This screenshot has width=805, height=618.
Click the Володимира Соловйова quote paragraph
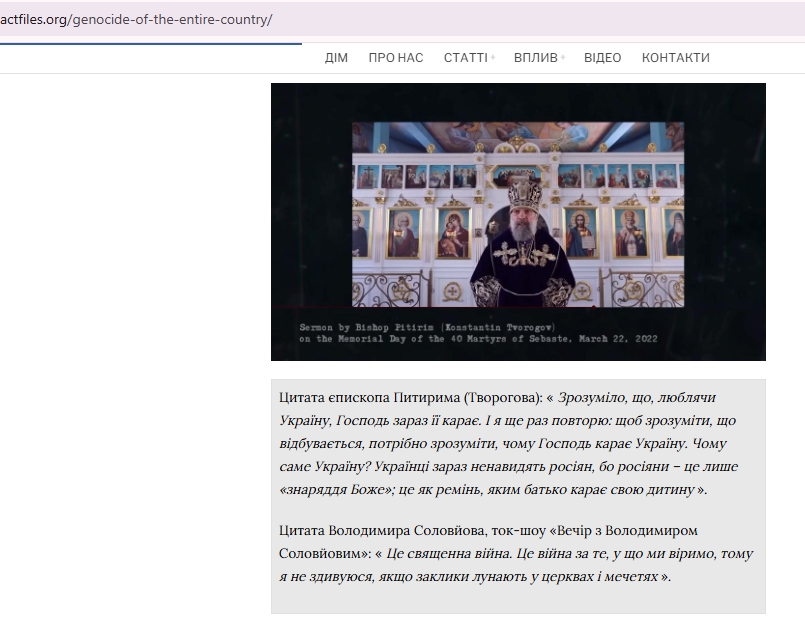click(517, 553)
